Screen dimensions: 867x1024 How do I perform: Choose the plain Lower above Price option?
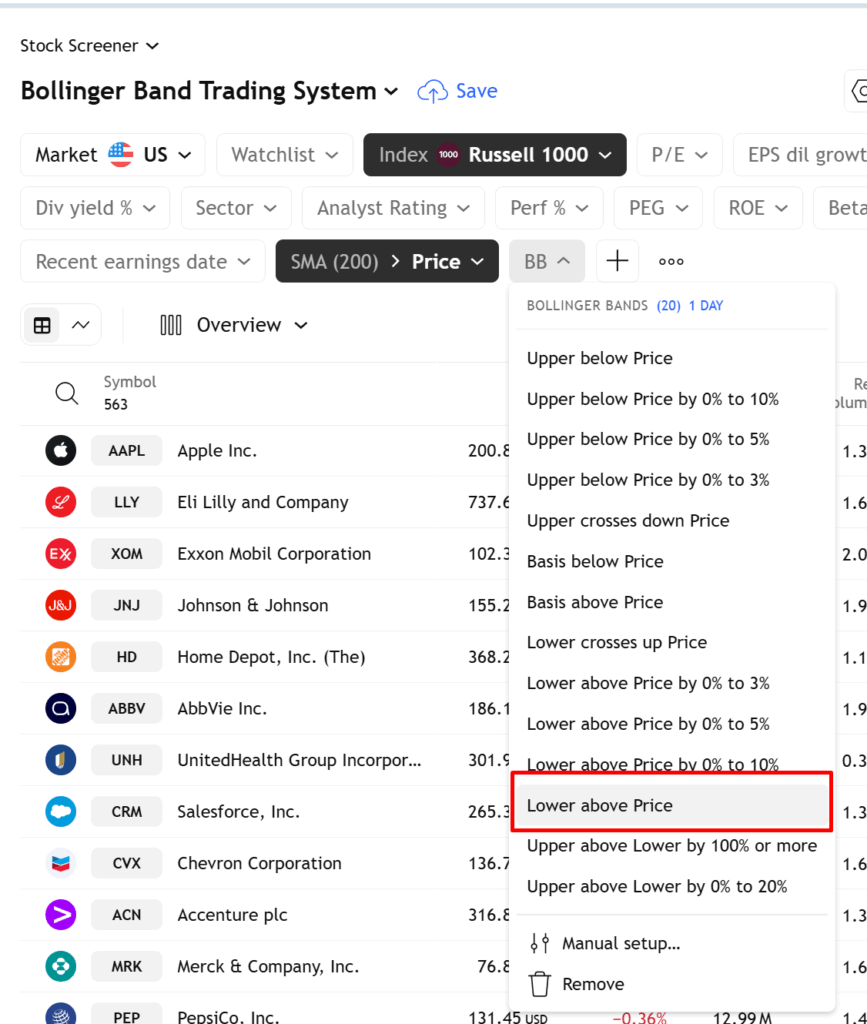click(672, 805)
